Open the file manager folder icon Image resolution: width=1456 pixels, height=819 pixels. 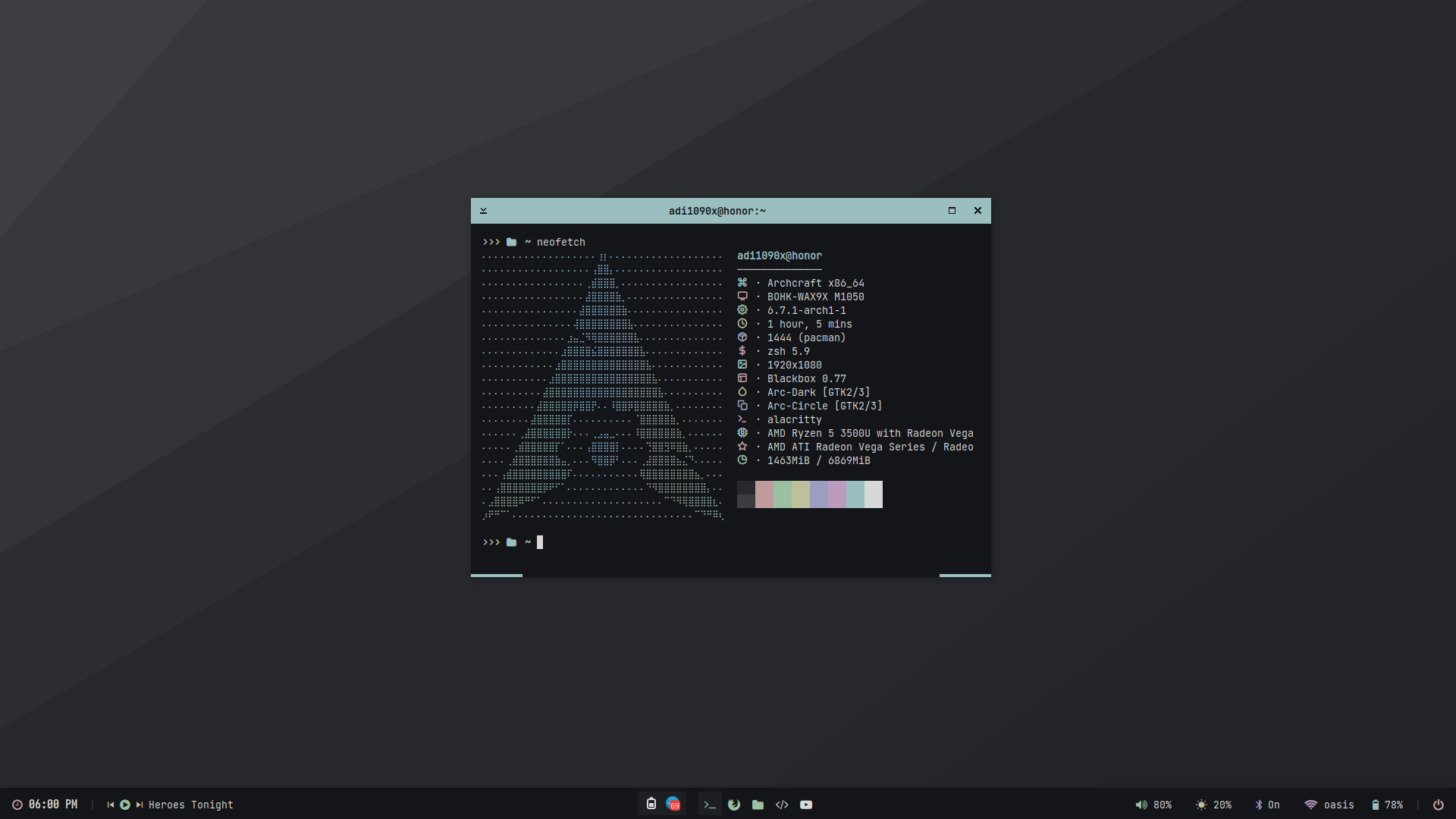pos(758,805)
